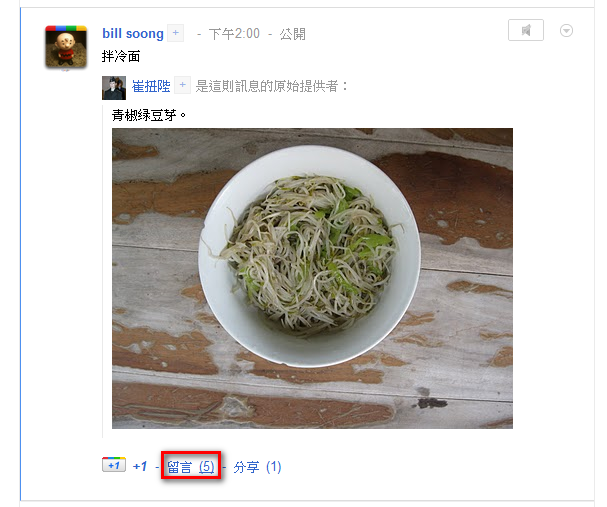Open the bean sprout noodle bowl photo
The height and width of the screenshot is (507, 607).
click(312, 278)
